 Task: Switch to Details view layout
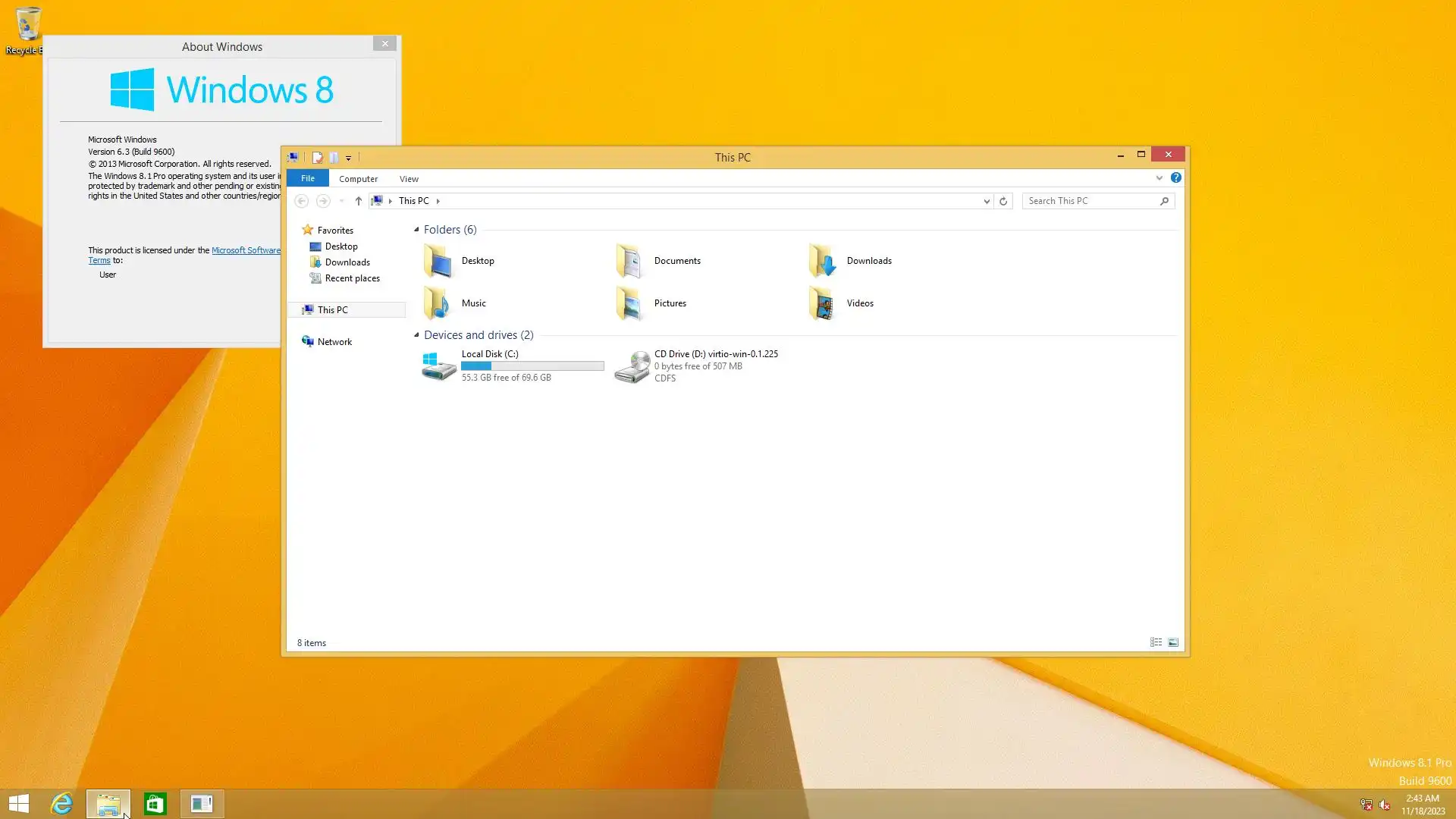pos(1156,642)
